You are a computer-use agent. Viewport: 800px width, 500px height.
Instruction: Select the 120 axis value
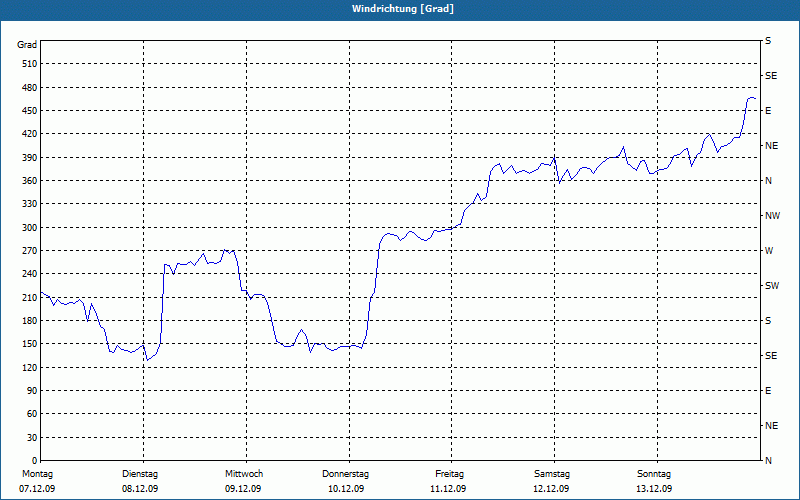[30, 368]
